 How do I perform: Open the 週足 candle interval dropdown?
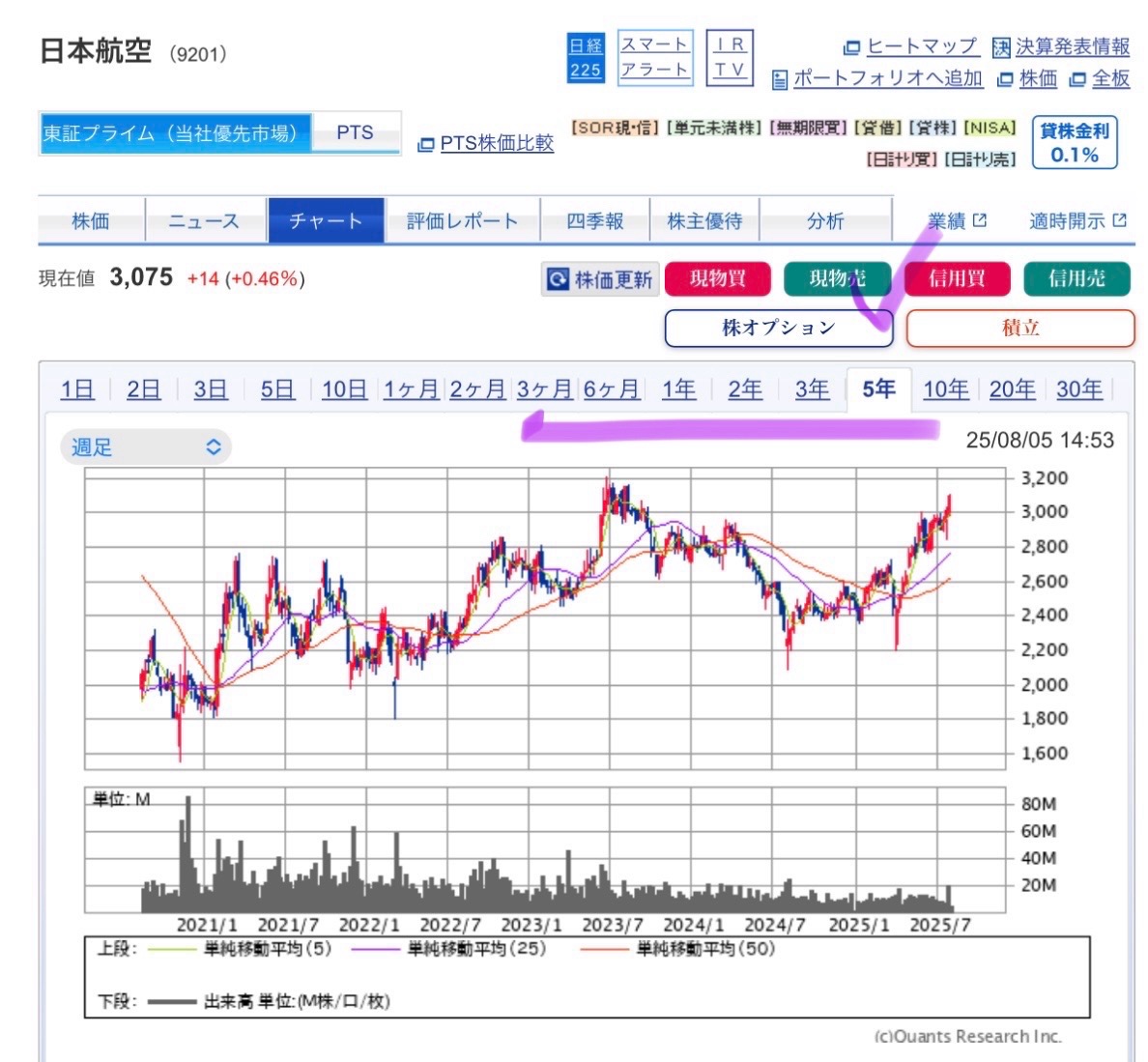[146, 447]
